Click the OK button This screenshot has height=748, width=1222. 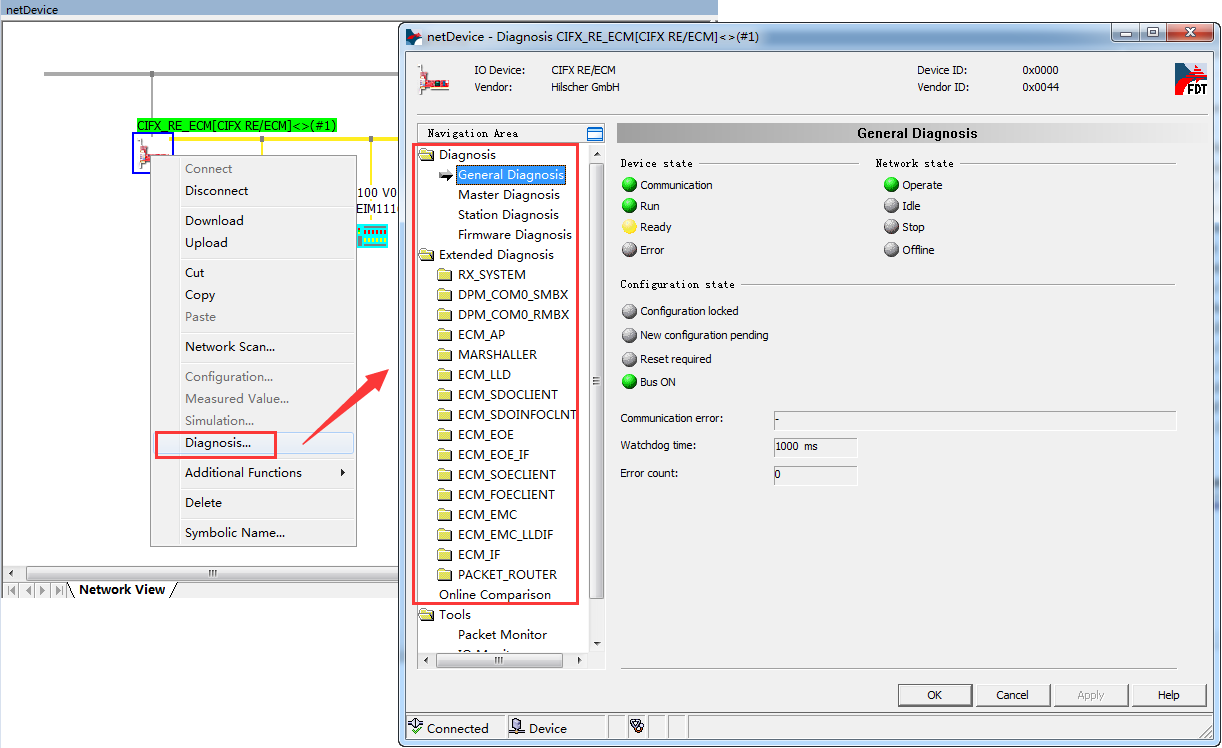[x=935, y=695]
